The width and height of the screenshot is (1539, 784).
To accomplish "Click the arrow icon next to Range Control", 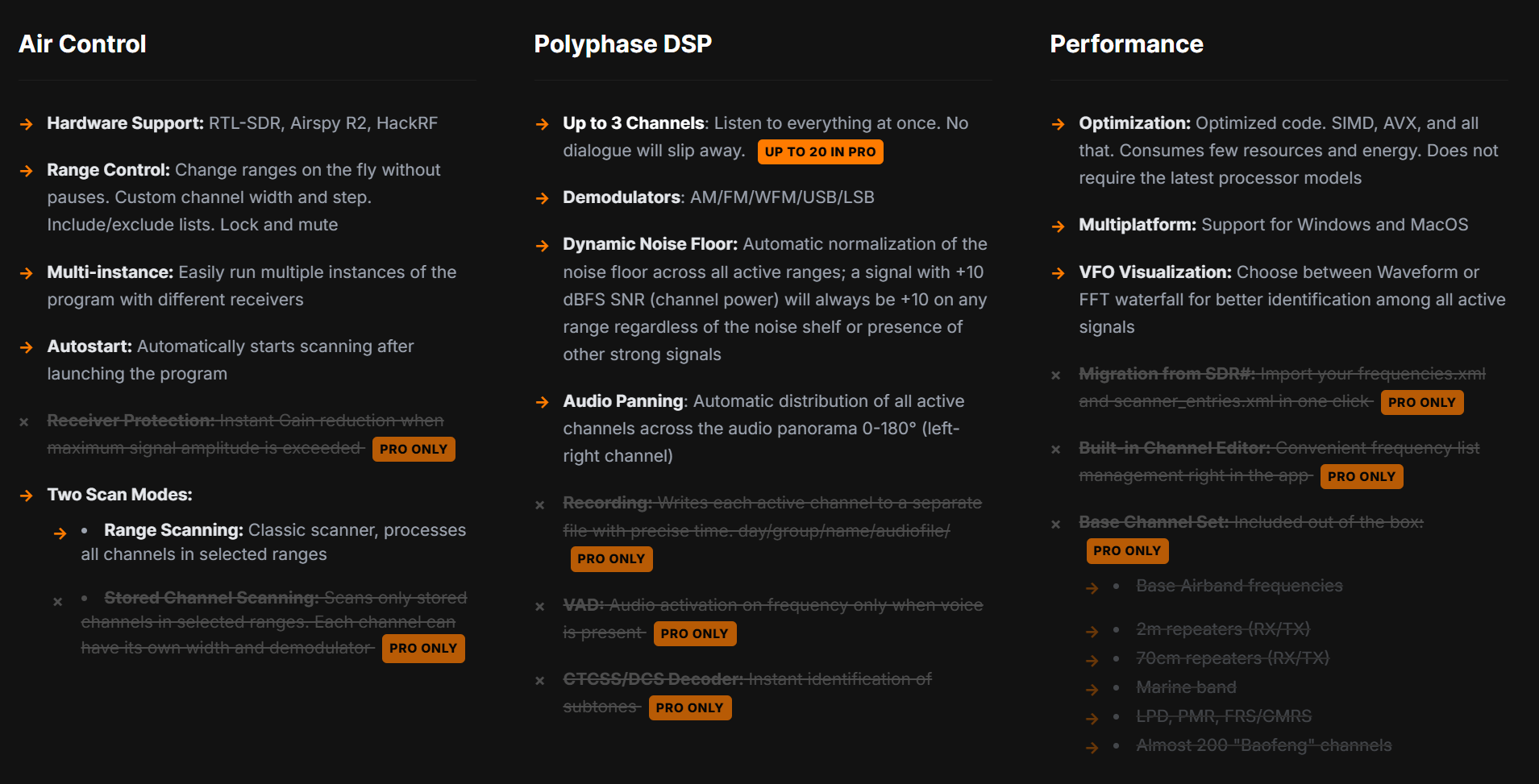I will tap(27, 171).
